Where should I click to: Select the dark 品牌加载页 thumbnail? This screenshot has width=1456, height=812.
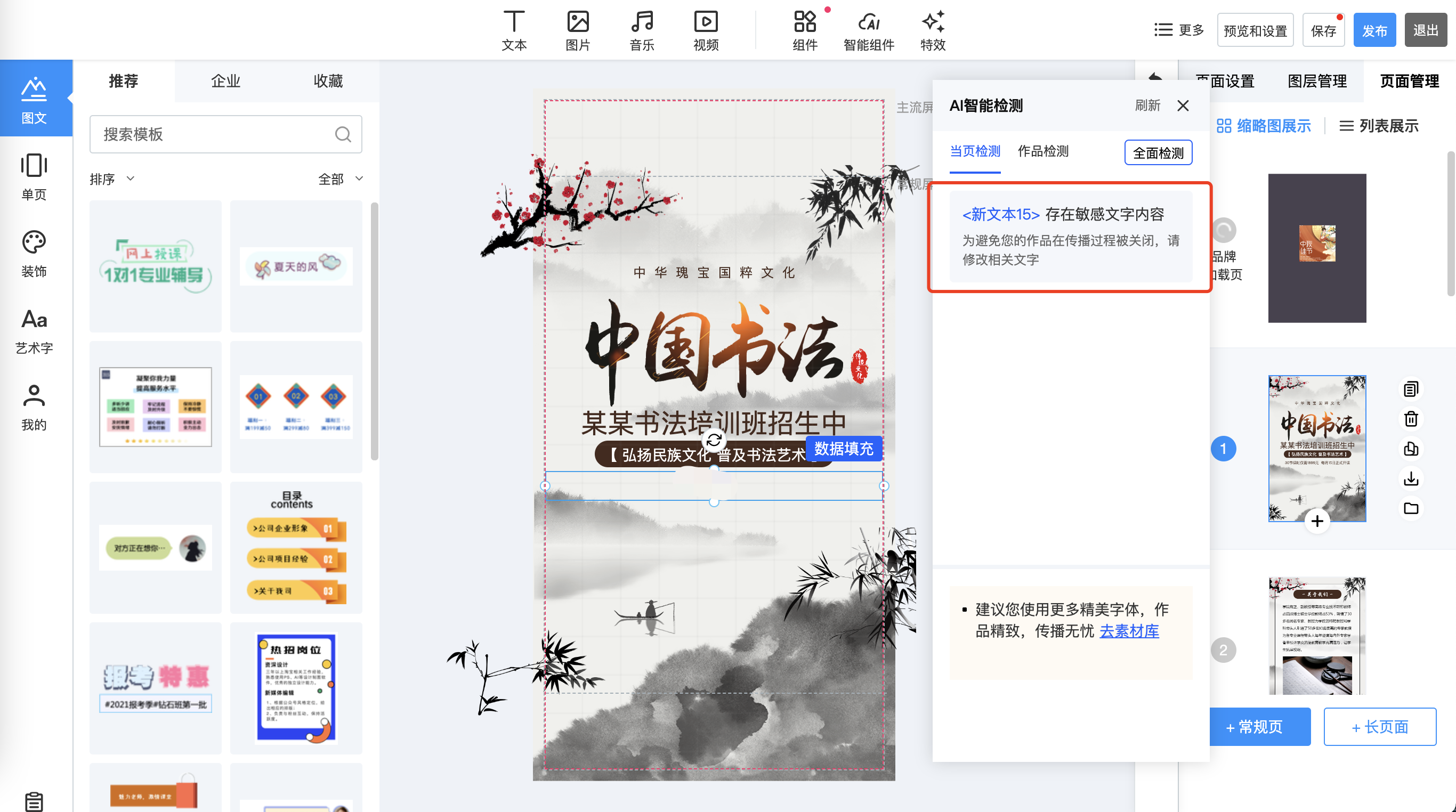1317,248
